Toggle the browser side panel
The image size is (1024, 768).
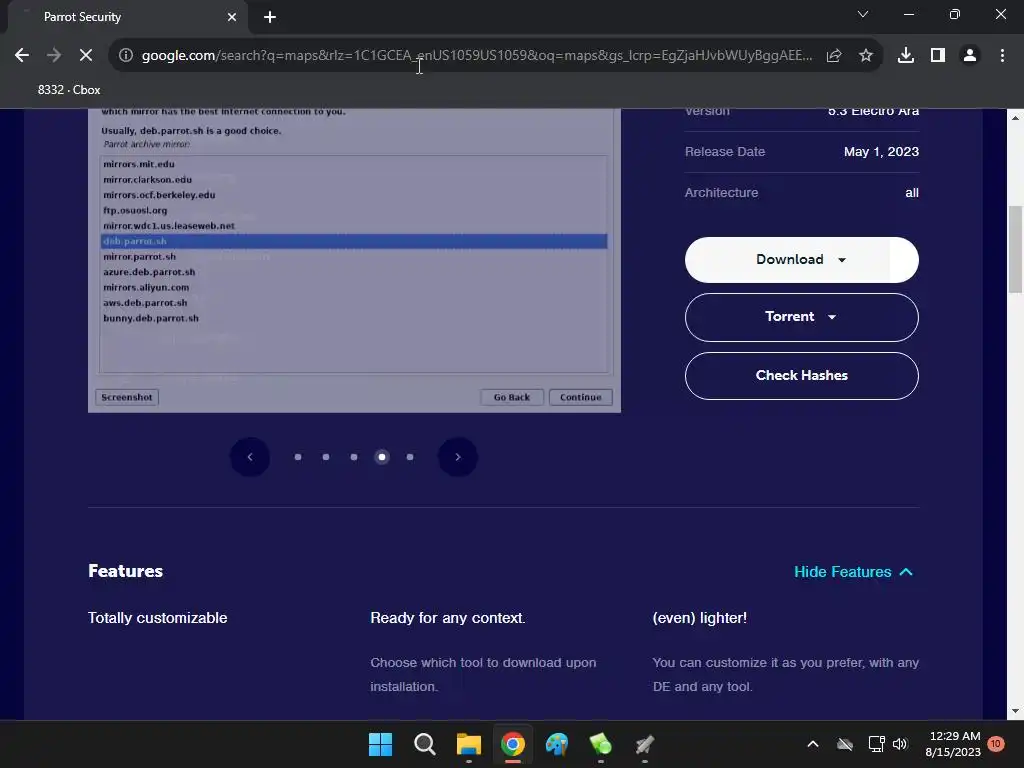click(938, 56)
